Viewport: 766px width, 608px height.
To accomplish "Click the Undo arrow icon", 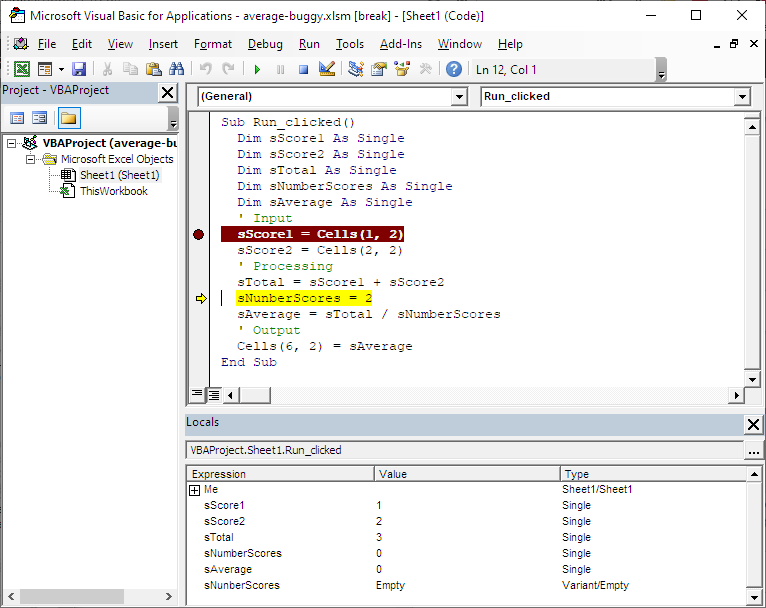I will pos(206,69).
